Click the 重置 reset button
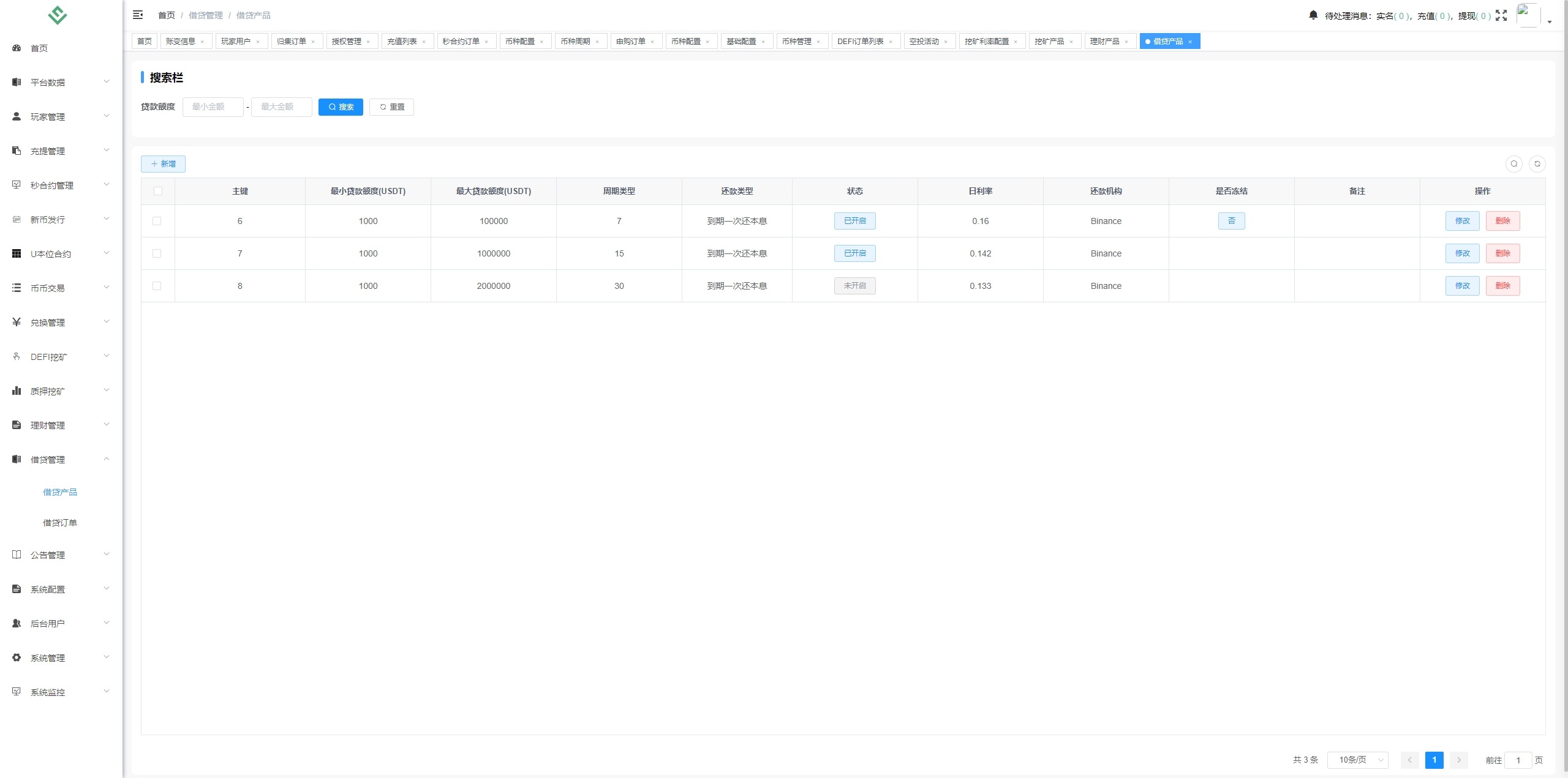 tap(391, 107)
